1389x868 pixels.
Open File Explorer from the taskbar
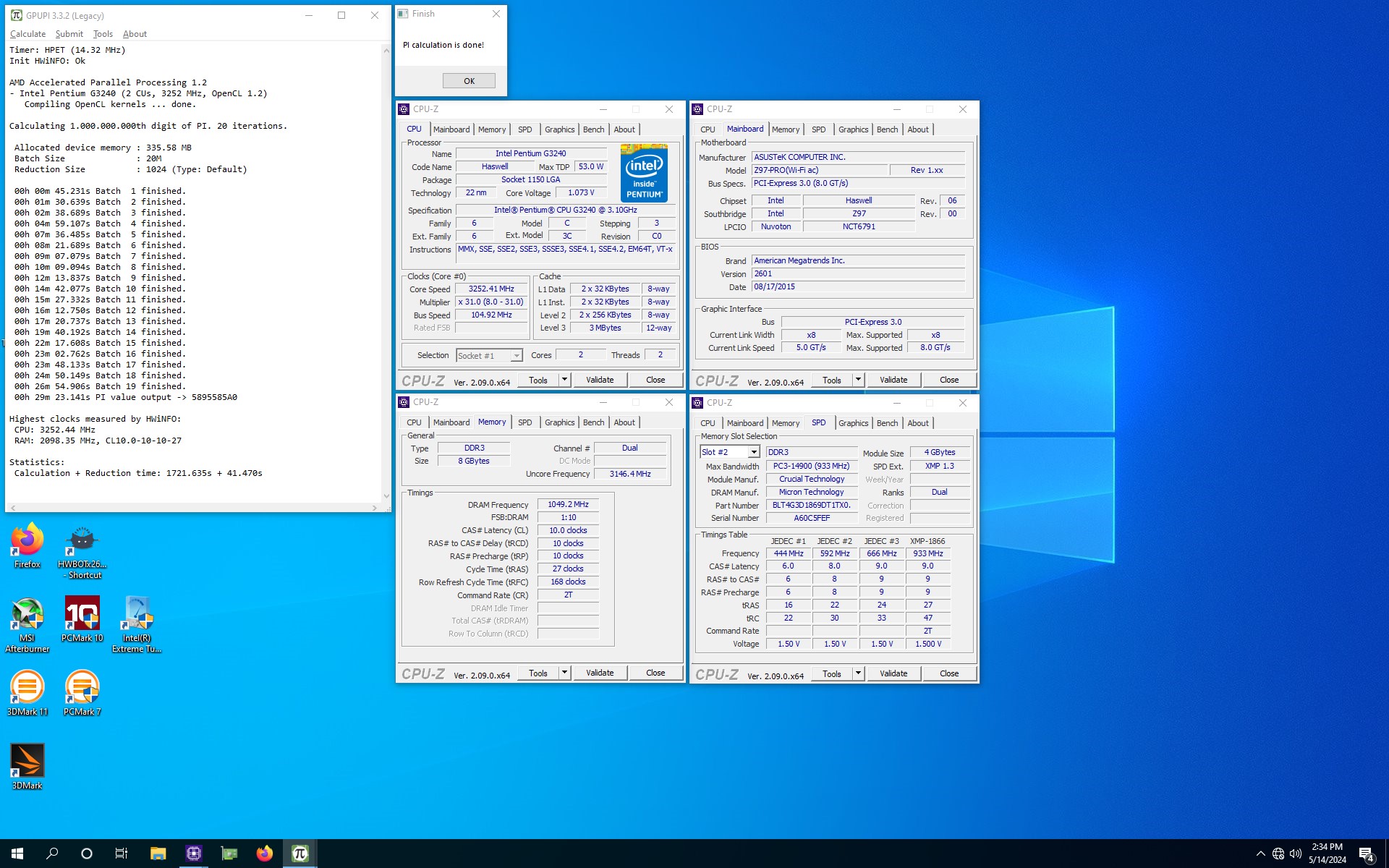click(x=158, y=854)
